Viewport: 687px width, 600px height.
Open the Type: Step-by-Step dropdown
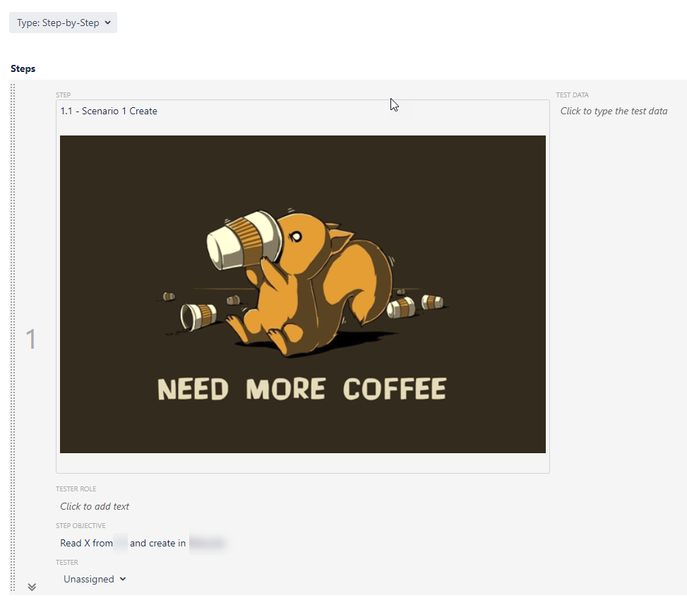click(63, 22)
